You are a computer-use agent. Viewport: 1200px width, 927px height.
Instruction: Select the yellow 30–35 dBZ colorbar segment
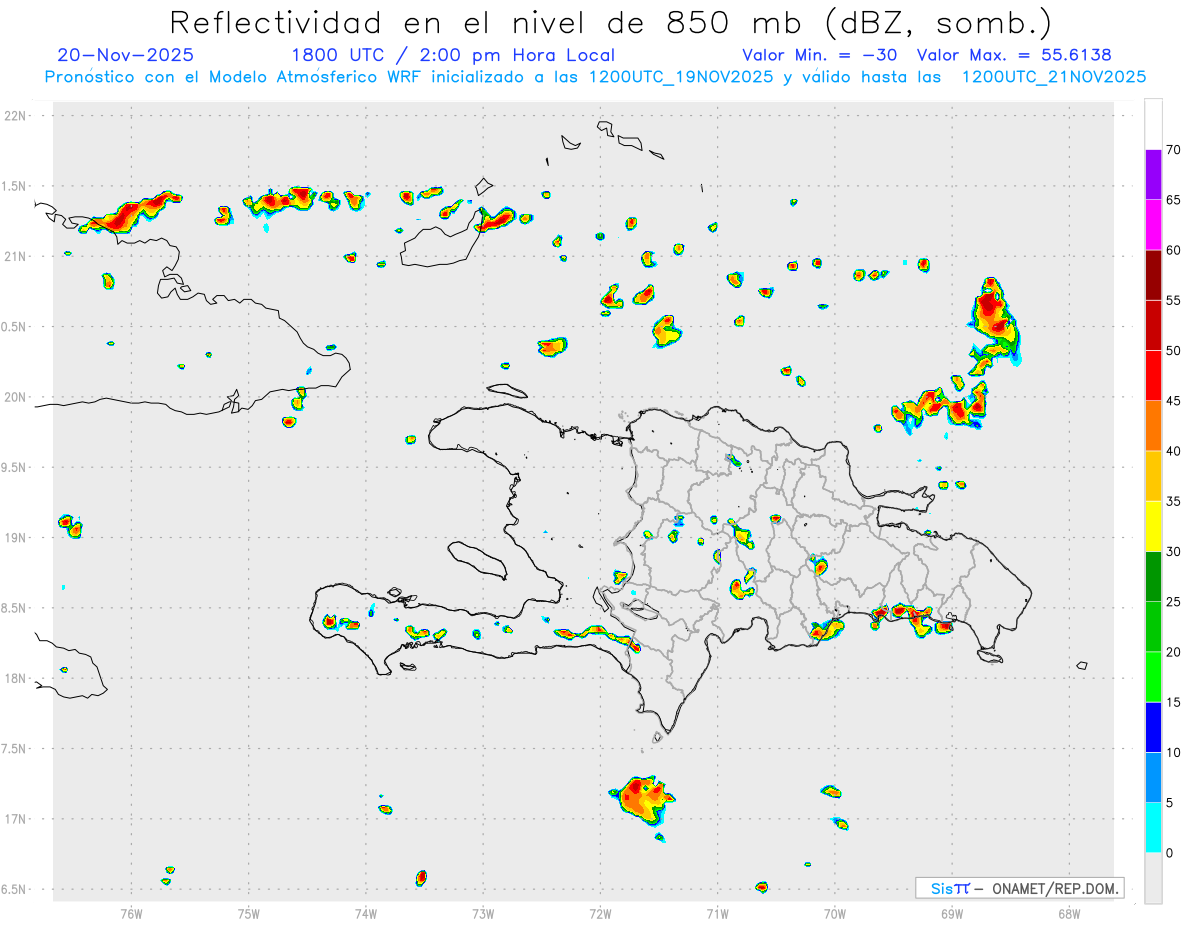click(x=1154, y=526)
